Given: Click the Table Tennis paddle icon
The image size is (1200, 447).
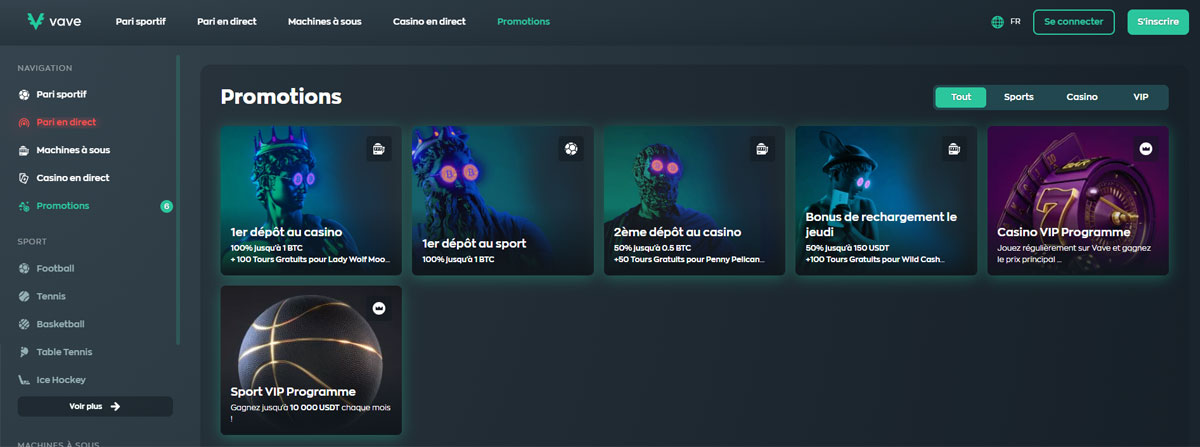Looking at the screenshot, I should (x=24, y=352).
